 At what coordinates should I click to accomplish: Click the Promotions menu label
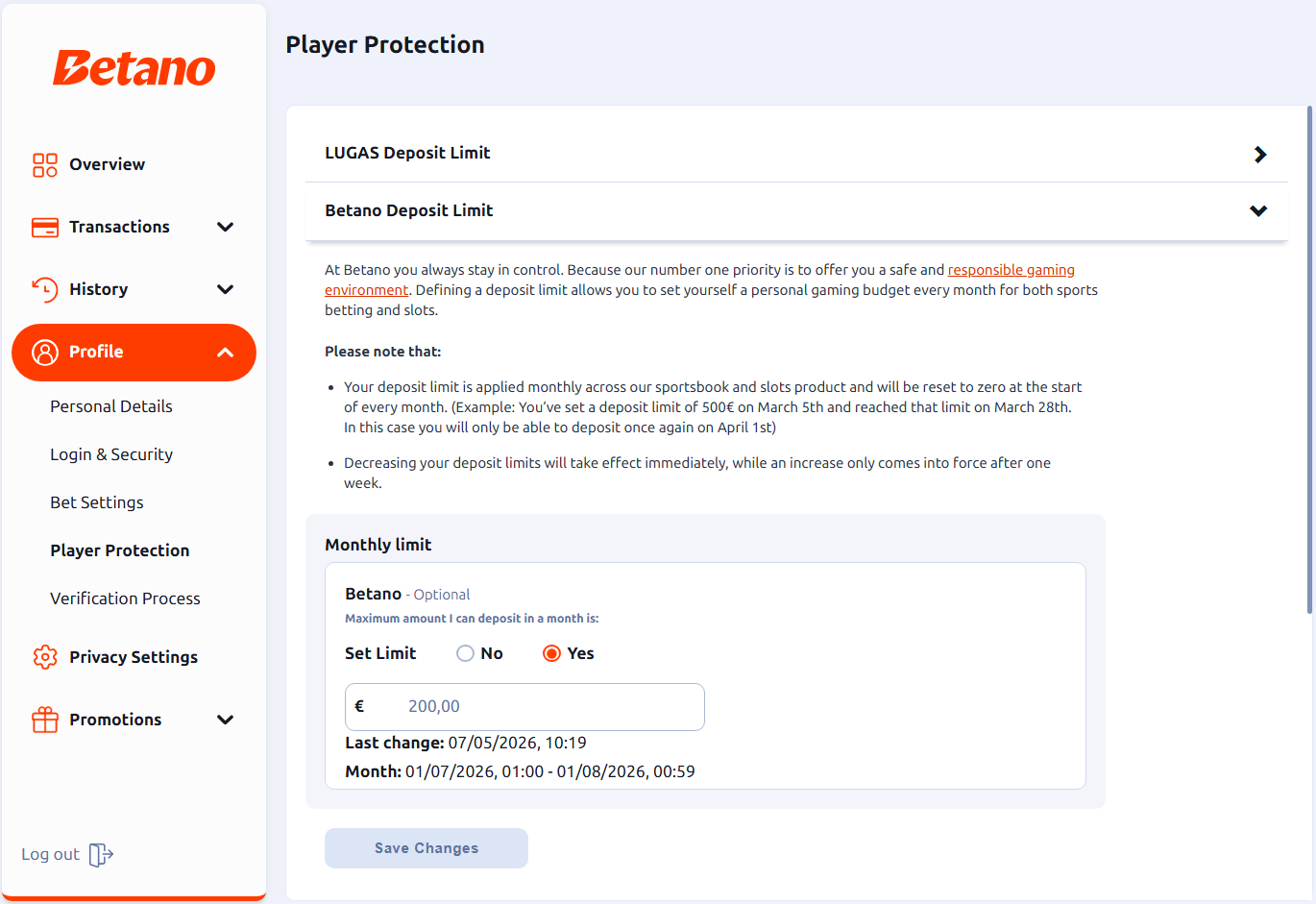point(115,721)
